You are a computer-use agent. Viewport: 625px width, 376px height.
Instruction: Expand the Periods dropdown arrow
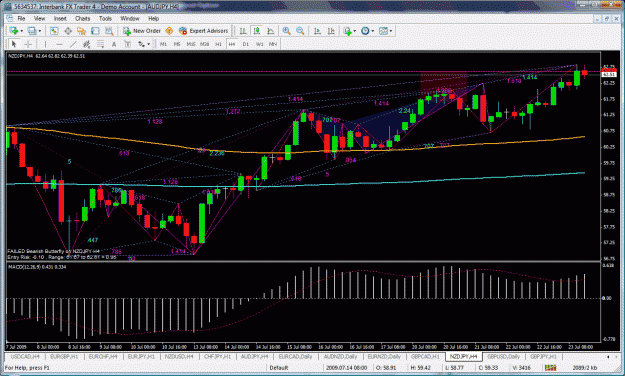pyautogui.click(x=373, y=31)
